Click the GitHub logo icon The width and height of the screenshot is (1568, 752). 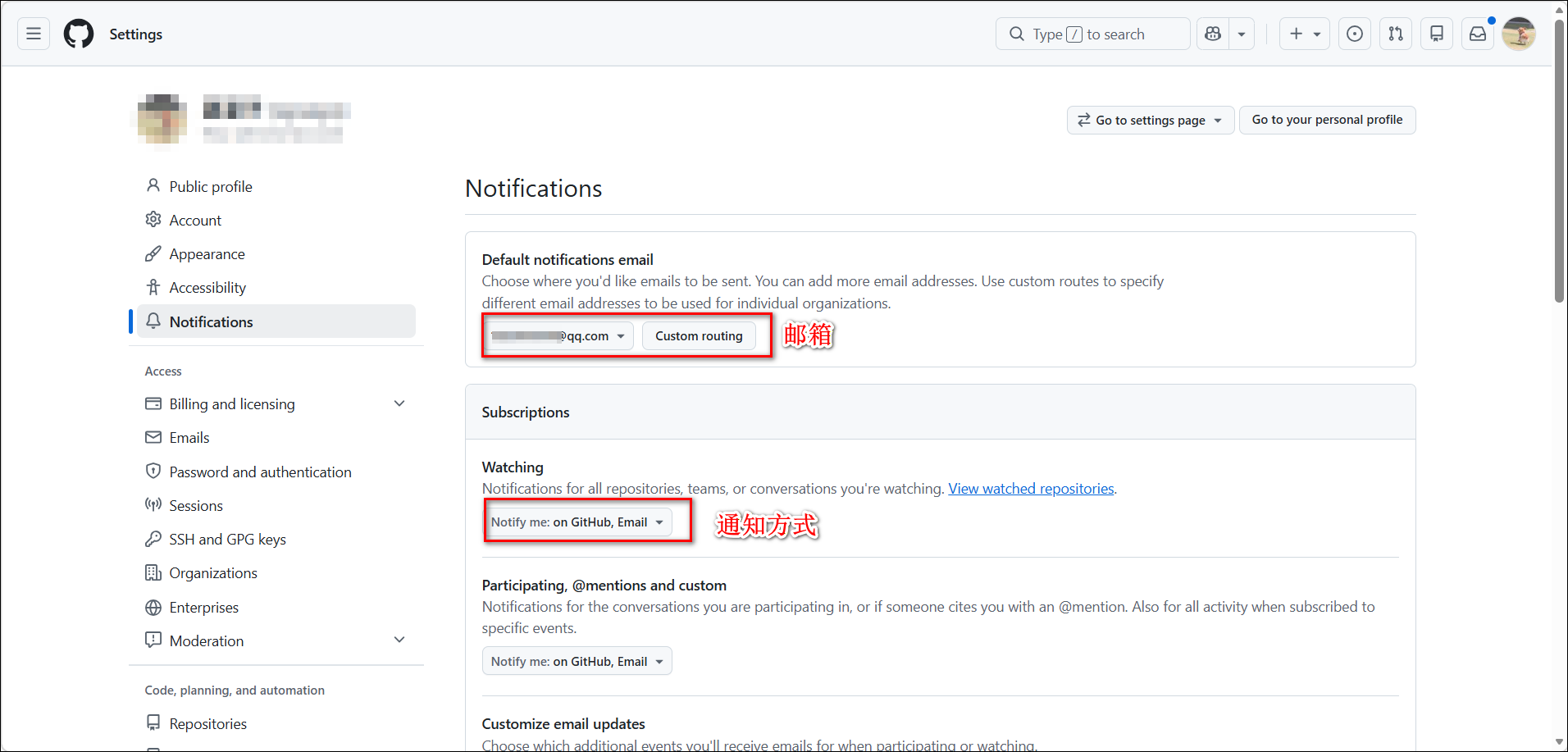(x=79, y=34)
